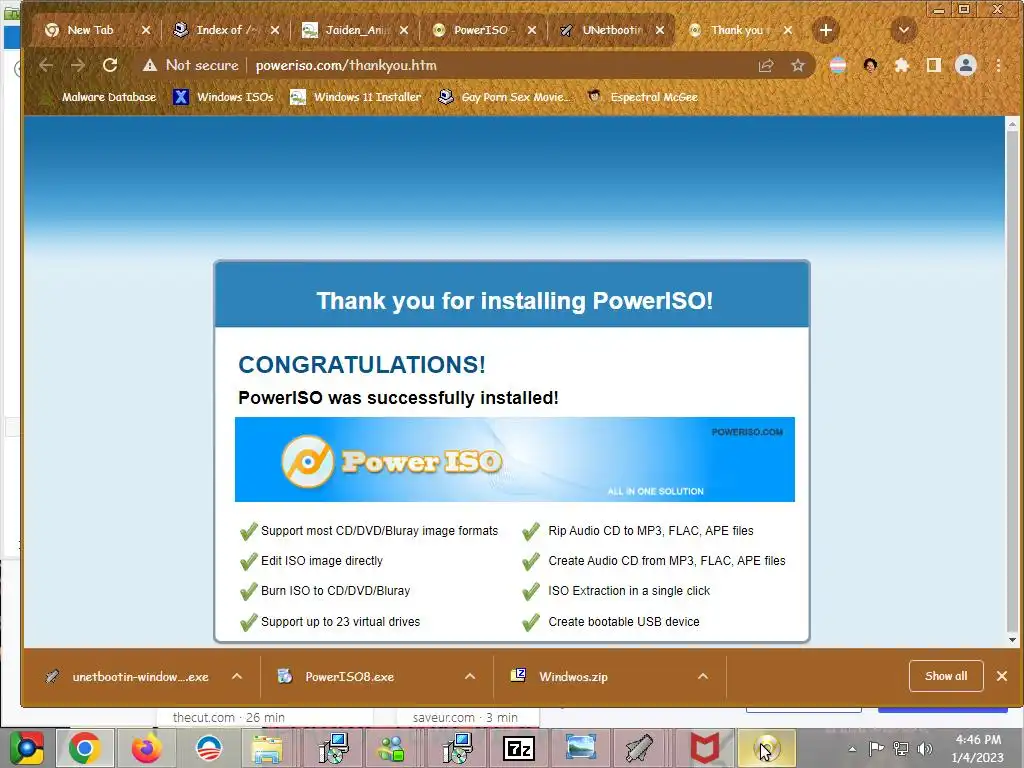Reload the PowerISO thank you page
1024x768 pixels.
(110, 65)
